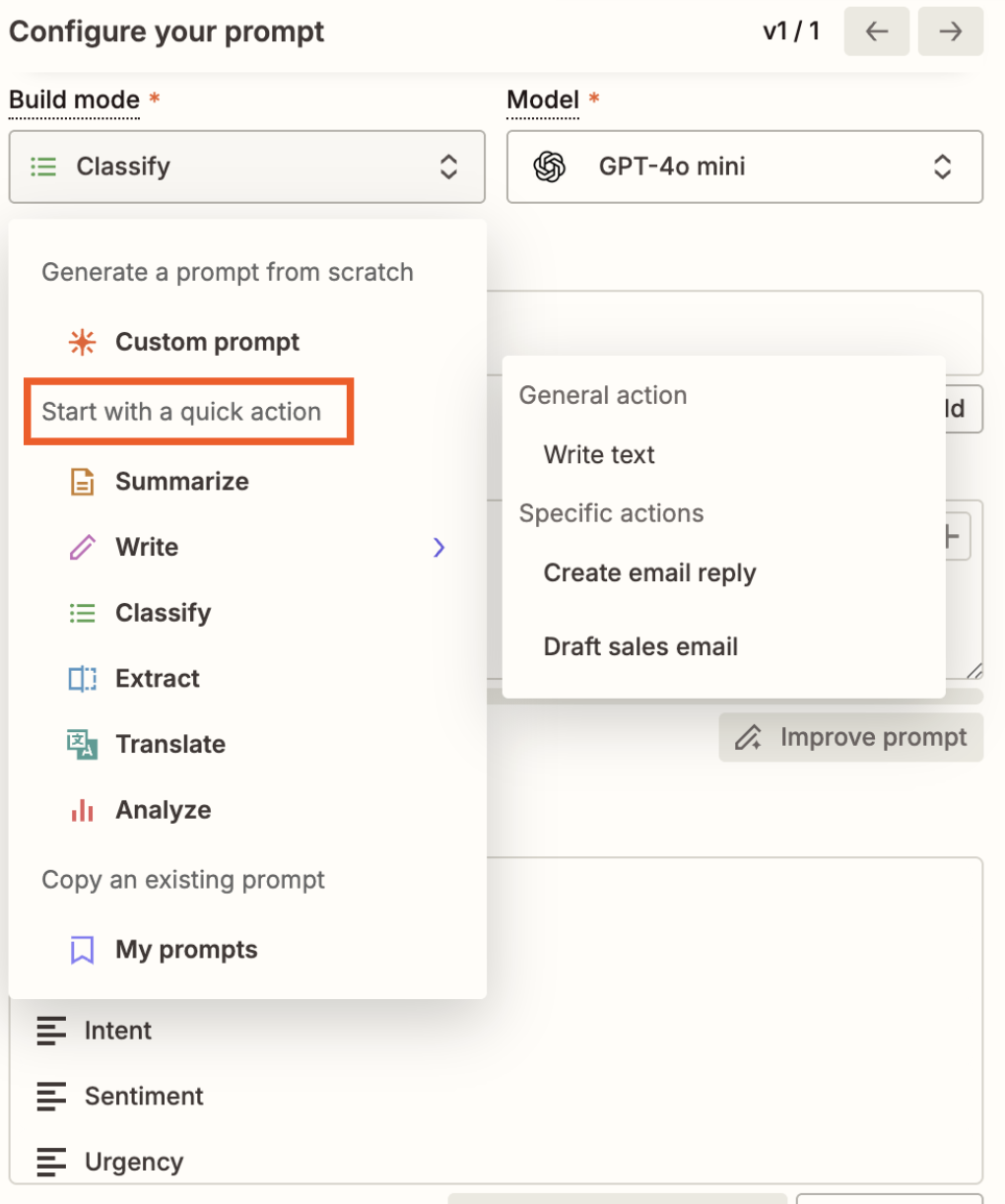Click the Analyze bar-chart icon
Image resolution: width=1005 pixels, height=1204 pixels.
[x=83, y=809]
